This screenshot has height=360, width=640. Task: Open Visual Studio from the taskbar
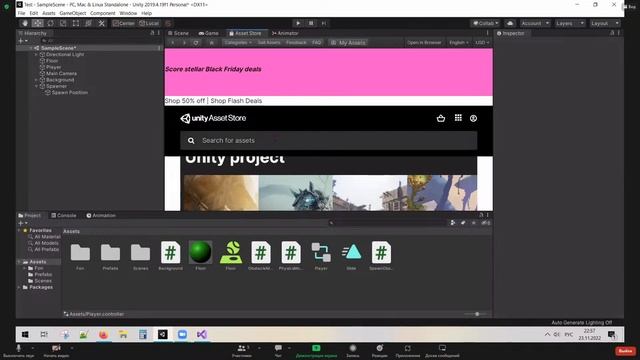(202, 335)
